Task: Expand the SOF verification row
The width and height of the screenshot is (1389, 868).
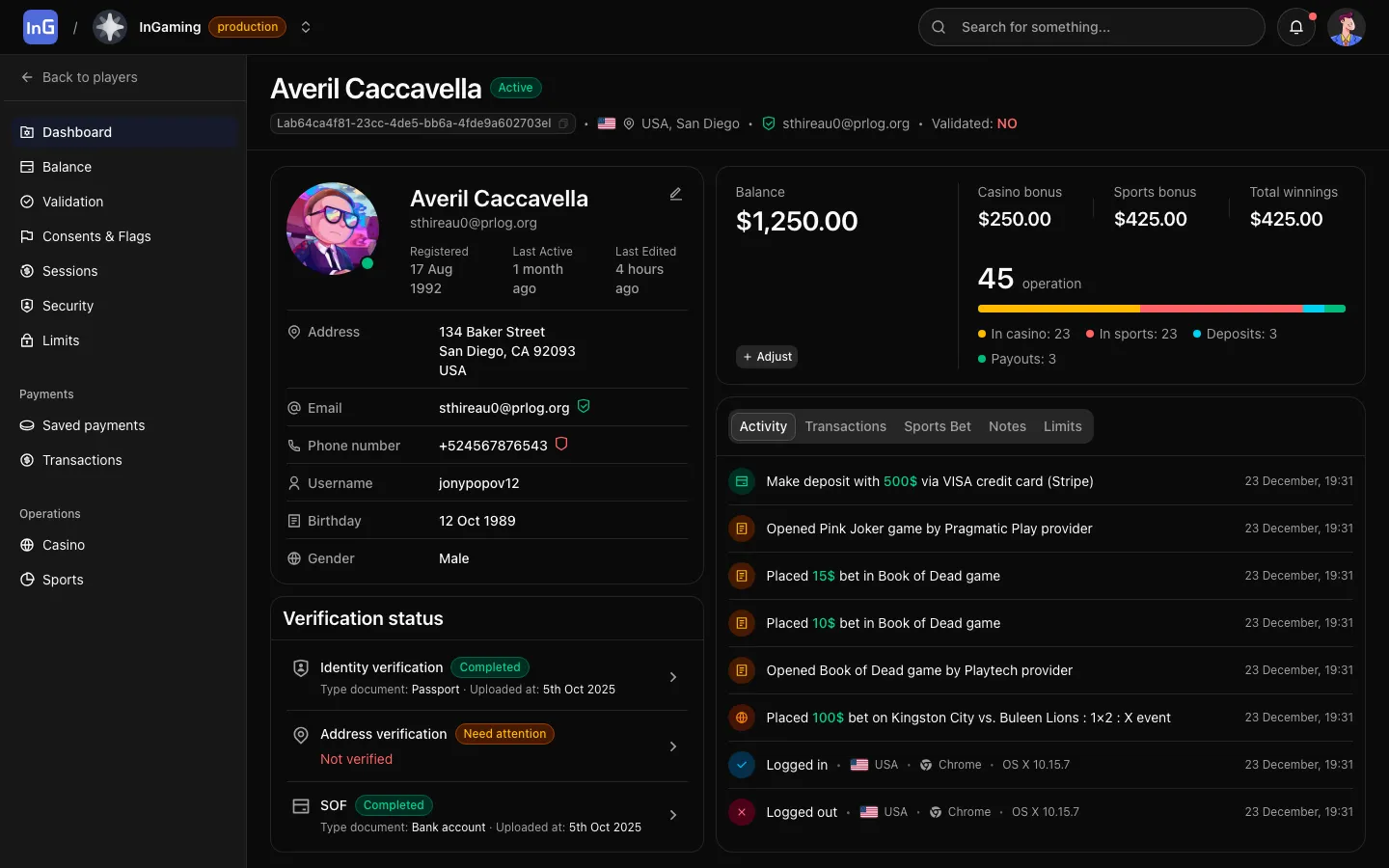Action: pyautogui.click(x=673, y=815)
